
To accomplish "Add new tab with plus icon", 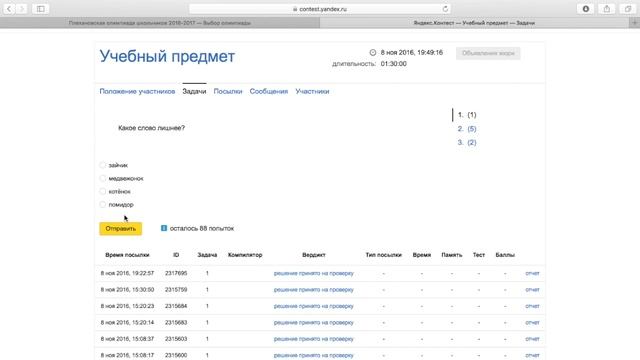I will (635, 23).
